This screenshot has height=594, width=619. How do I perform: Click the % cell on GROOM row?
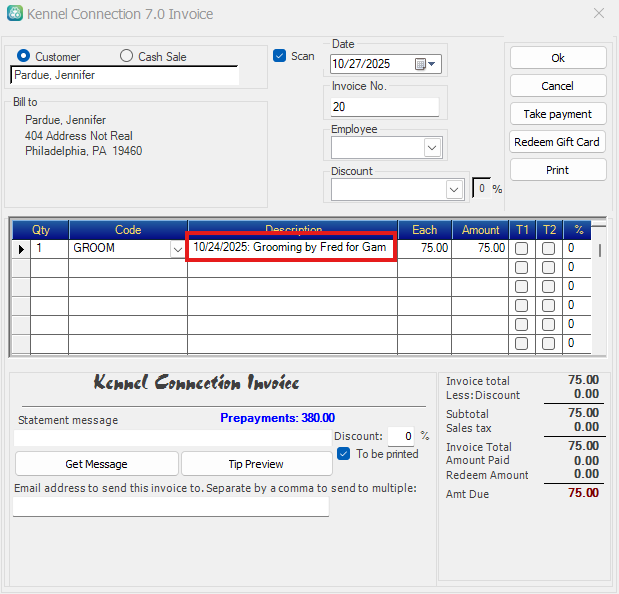577,249
